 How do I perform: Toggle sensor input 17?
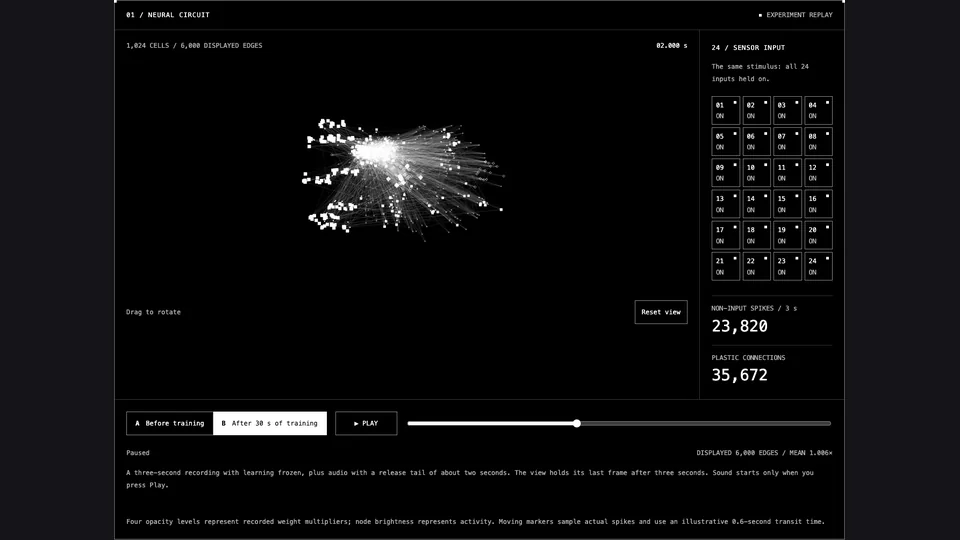[x=726, y=235]
